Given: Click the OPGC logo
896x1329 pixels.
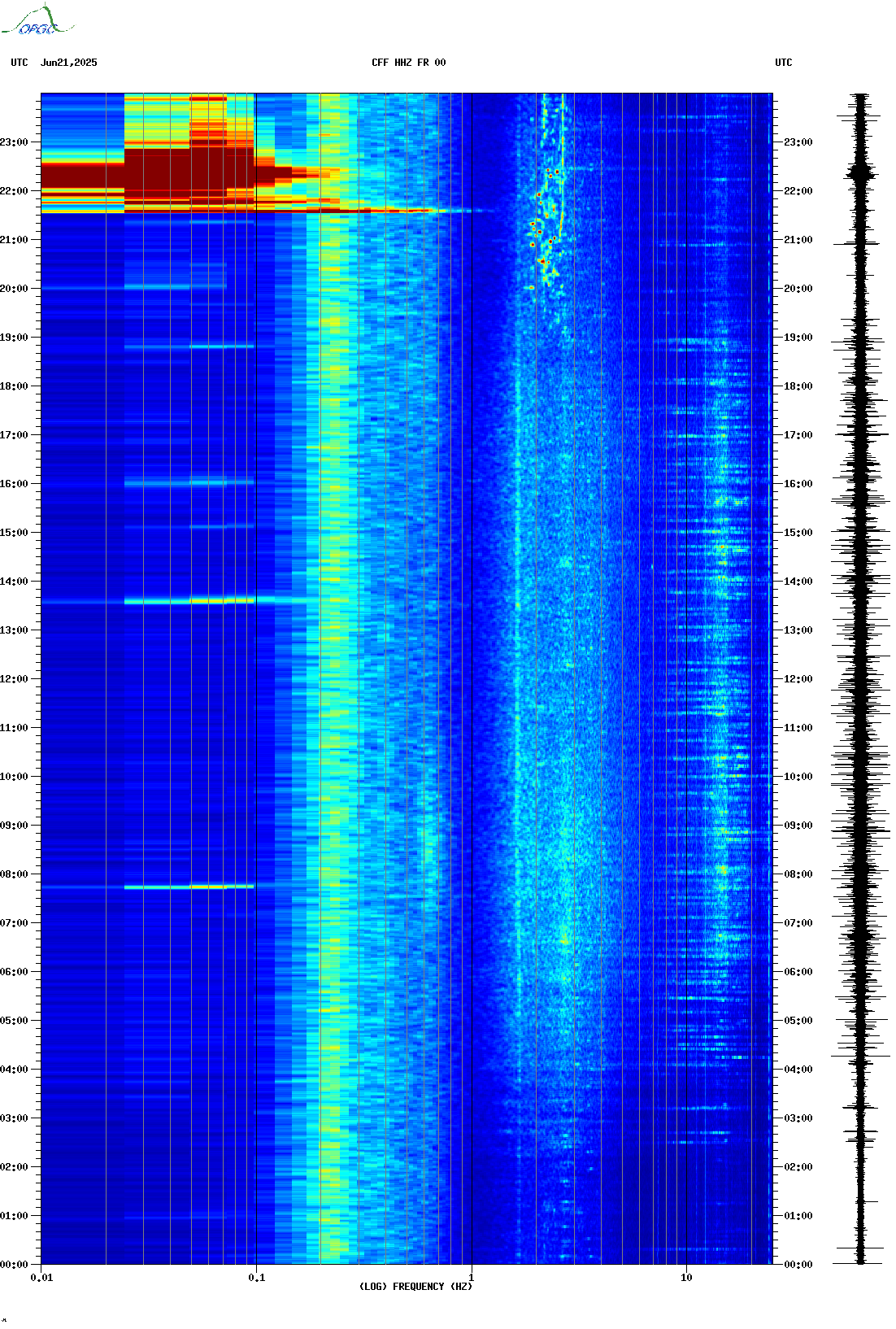Looking at the screenshot, I should [x=37, y=20].
